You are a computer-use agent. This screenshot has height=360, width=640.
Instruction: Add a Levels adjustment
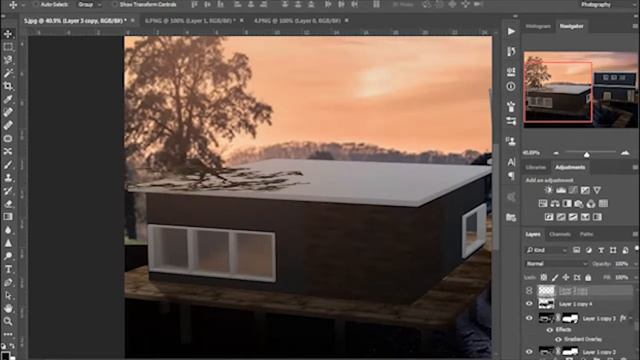click(x=561, y=190)
